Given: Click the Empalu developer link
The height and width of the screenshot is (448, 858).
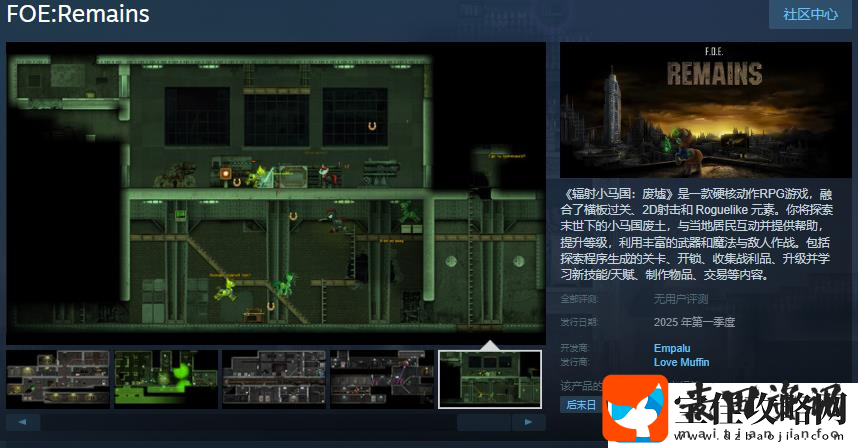Looking at the screenshot, I should (x=671, y=348).
